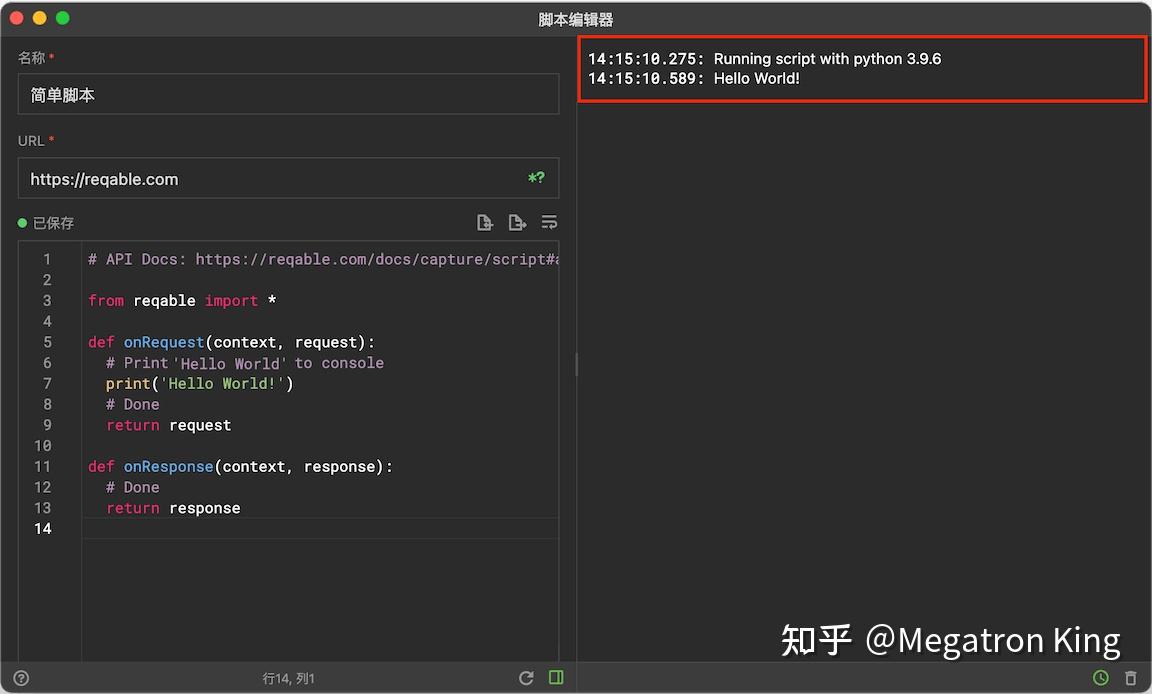The height and width of the screenshot is (694, 1152).
Task: Toggle log timestamps with the clock icon
Action: click(x=1101, y=678)
